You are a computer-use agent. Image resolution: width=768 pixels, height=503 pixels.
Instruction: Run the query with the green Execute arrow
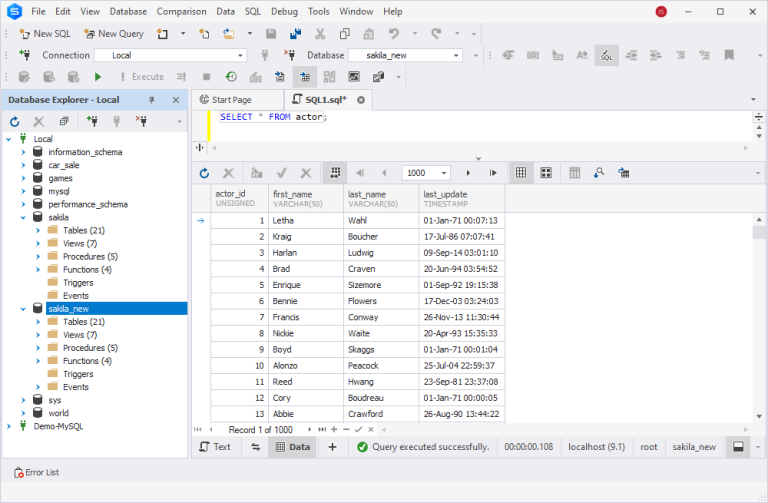pos(98,76)
